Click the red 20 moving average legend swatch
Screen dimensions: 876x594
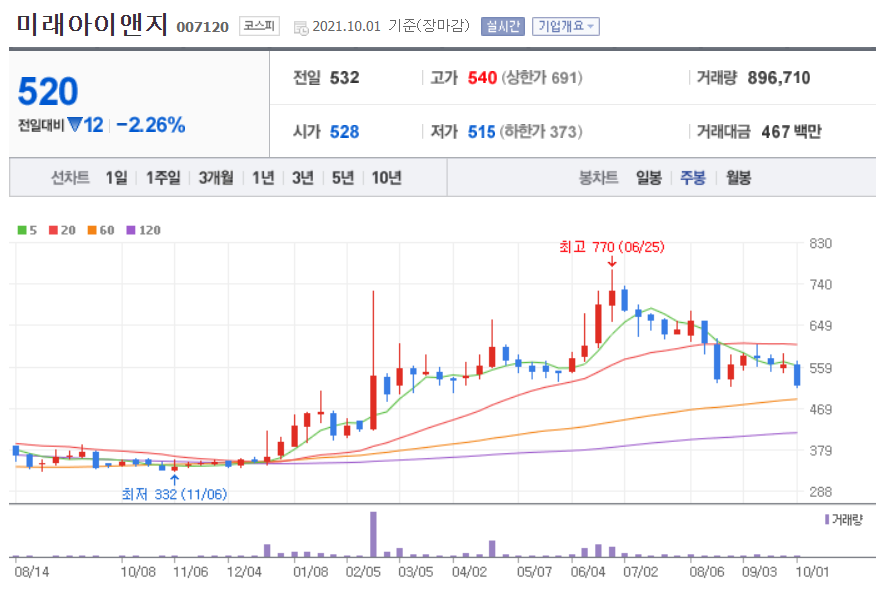(54, 230)
